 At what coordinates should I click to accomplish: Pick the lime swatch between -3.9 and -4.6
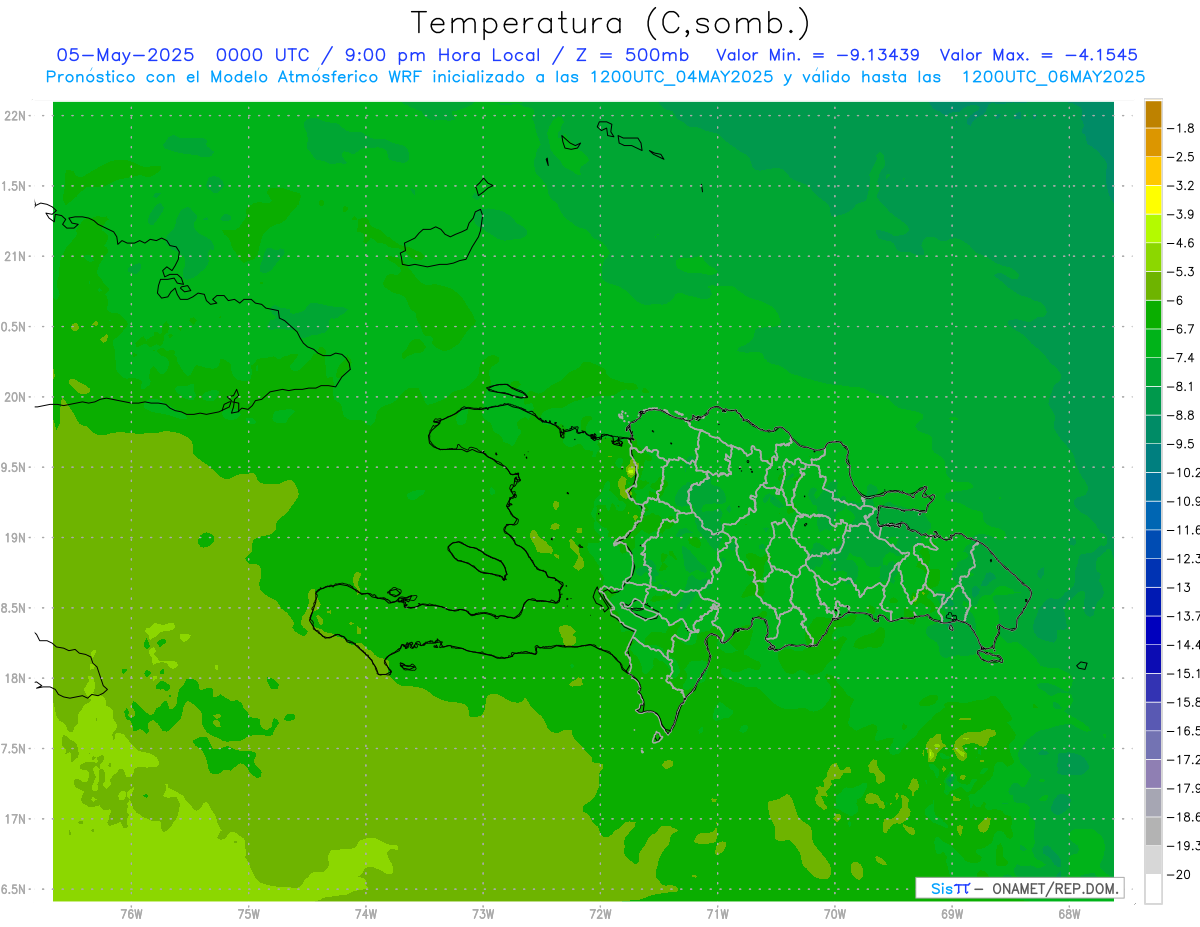(1153, 229)
